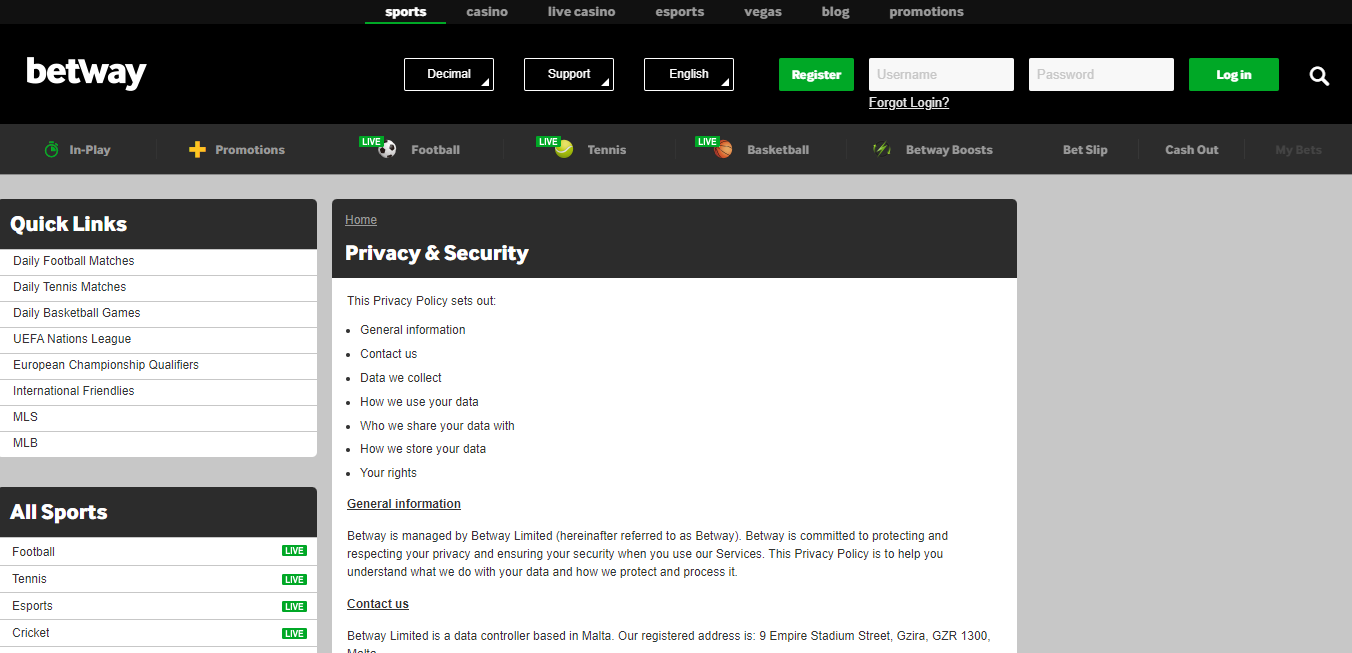The image size is (1352, 653).
Task: Expand the Decimal odds format dropdown
Action: coord(449,74)
